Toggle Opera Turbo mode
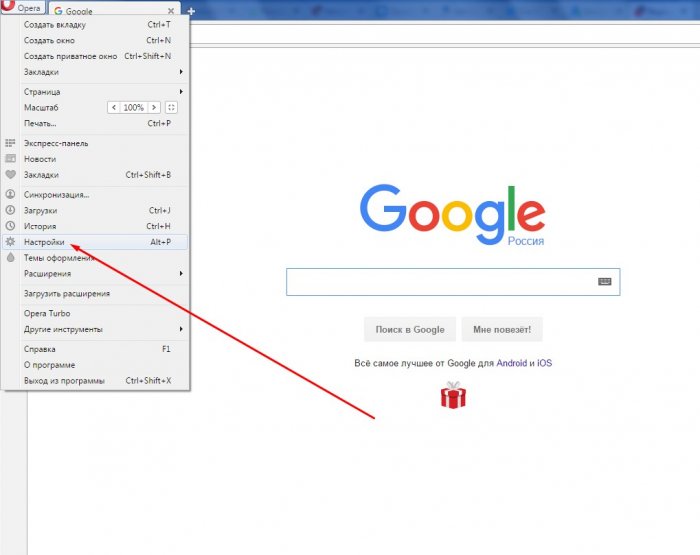The width and height of the screenshot is (700, 555). point(48,313)
